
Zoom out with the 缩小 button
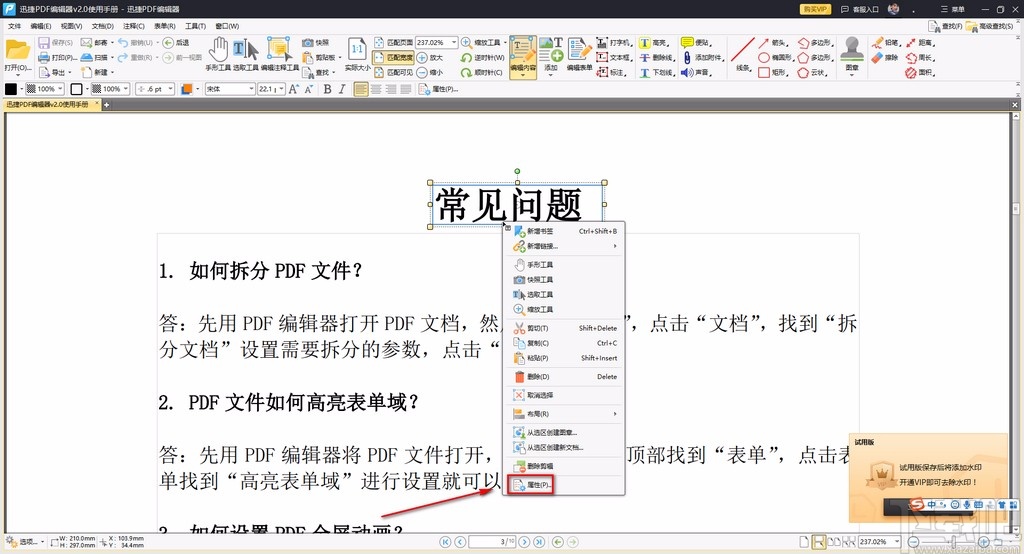click(x=430, y=73)
